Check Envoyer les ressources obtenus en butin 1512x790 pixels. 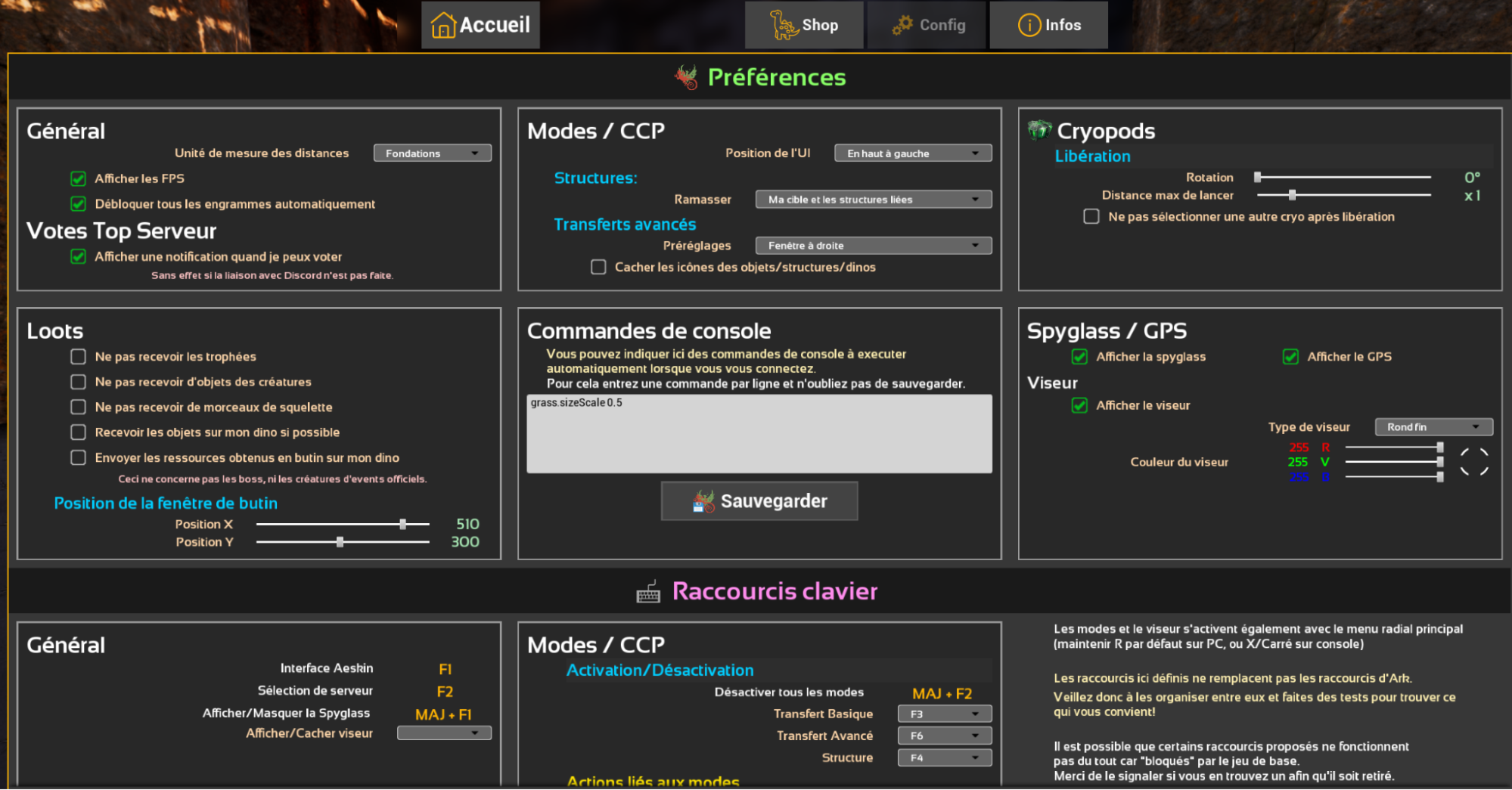(78, 457)
